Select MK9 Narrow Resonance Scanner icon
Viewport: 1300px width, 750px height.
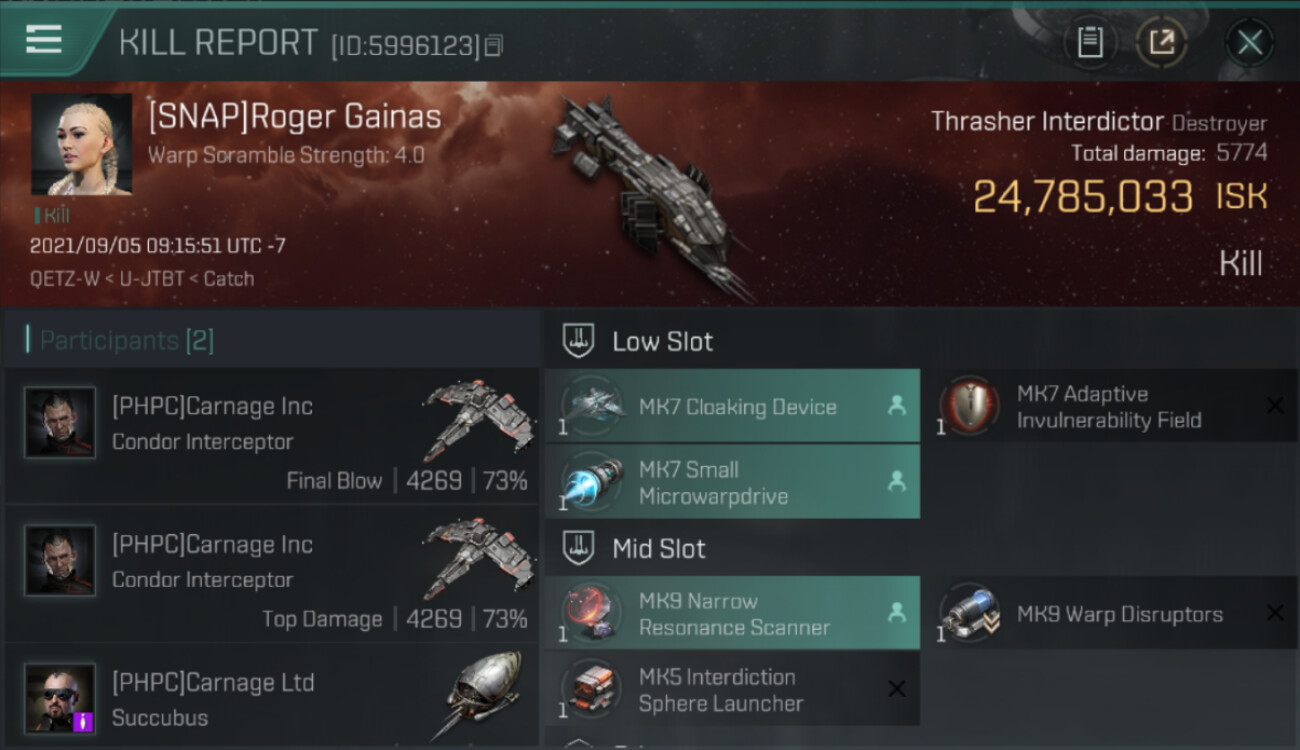coord(593,613)
